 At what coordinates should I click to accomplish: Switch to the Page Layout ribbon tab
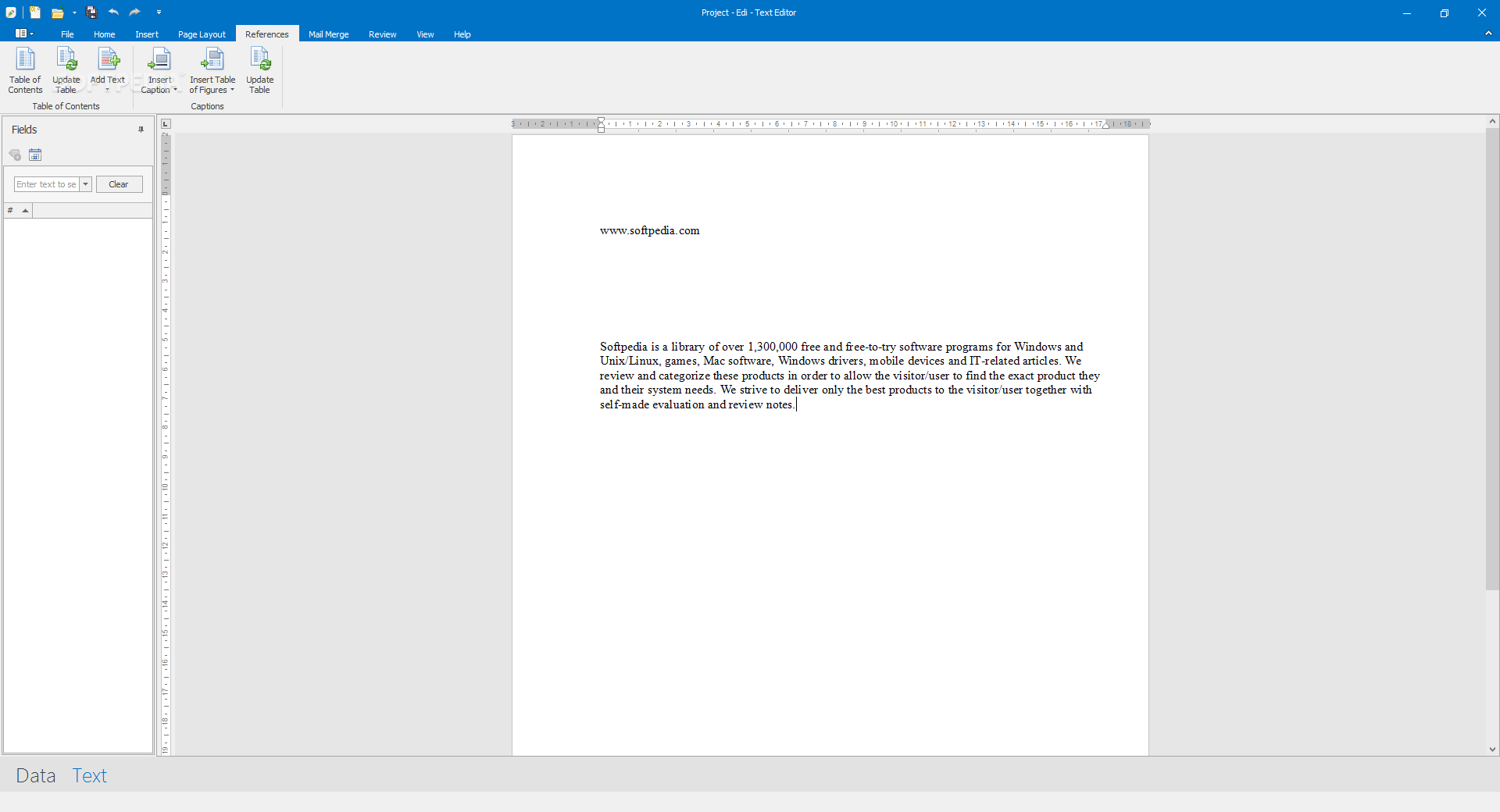click(202, 34)
